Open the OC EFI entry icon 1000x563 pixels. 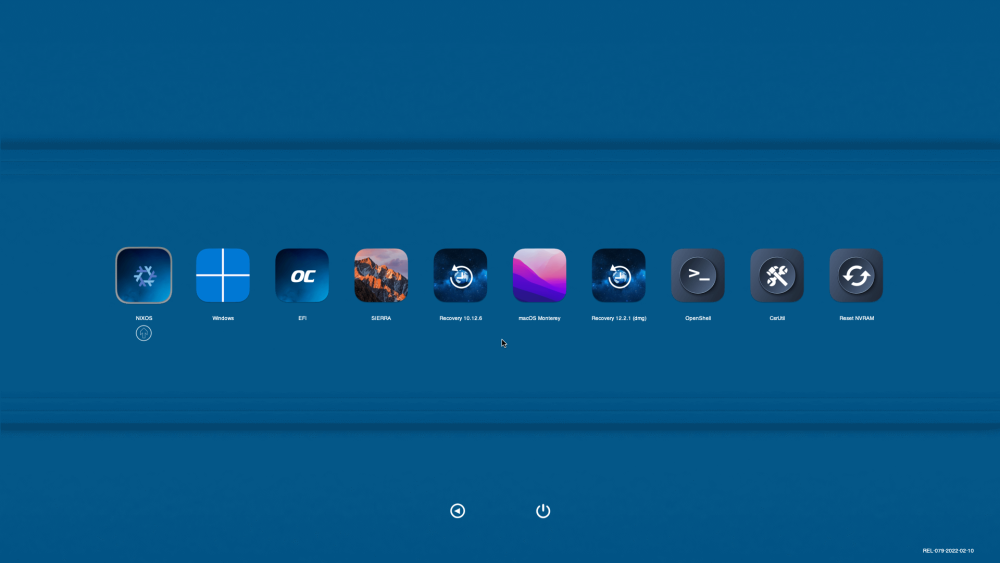coord(302,275)
